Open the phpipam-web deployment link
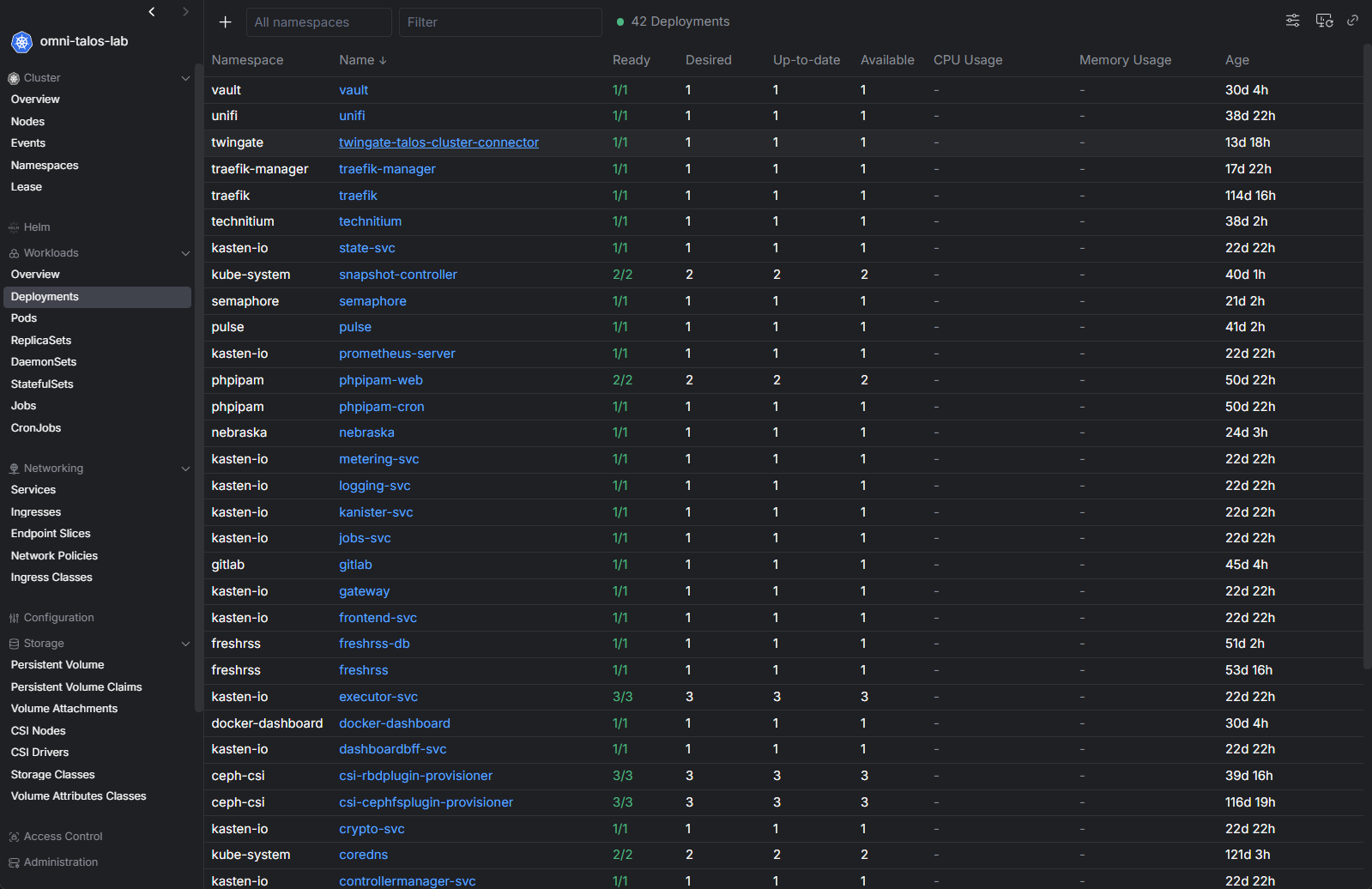This screenshot has width=1372, height=889. (381, 380)
